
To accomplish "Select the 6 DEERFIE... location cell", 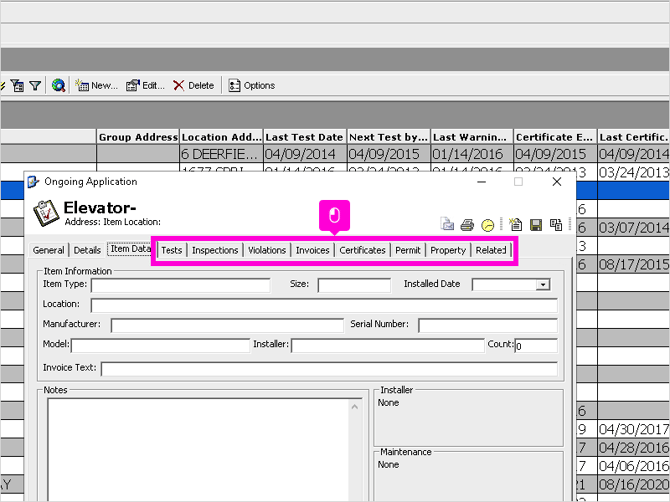I will point(221,154).
